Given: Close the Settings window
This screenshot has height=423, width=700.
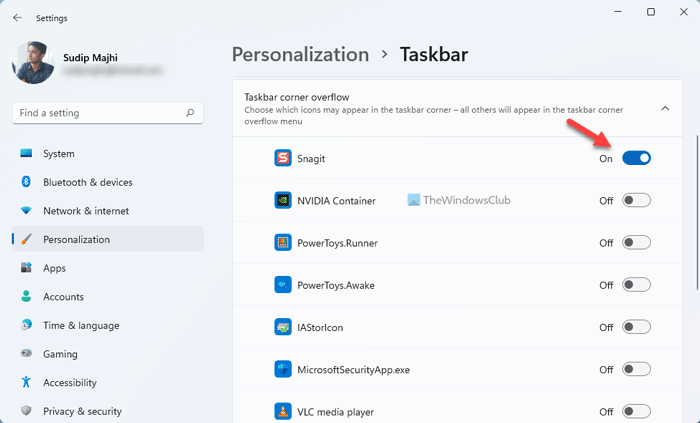Looking at the screenshot, I should (683, 12).
